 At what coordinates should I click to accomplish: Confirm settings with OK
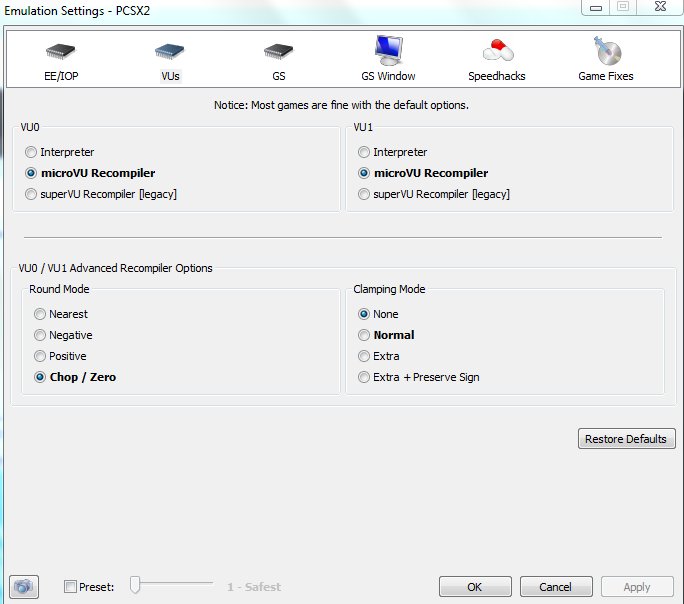point(475,587)
